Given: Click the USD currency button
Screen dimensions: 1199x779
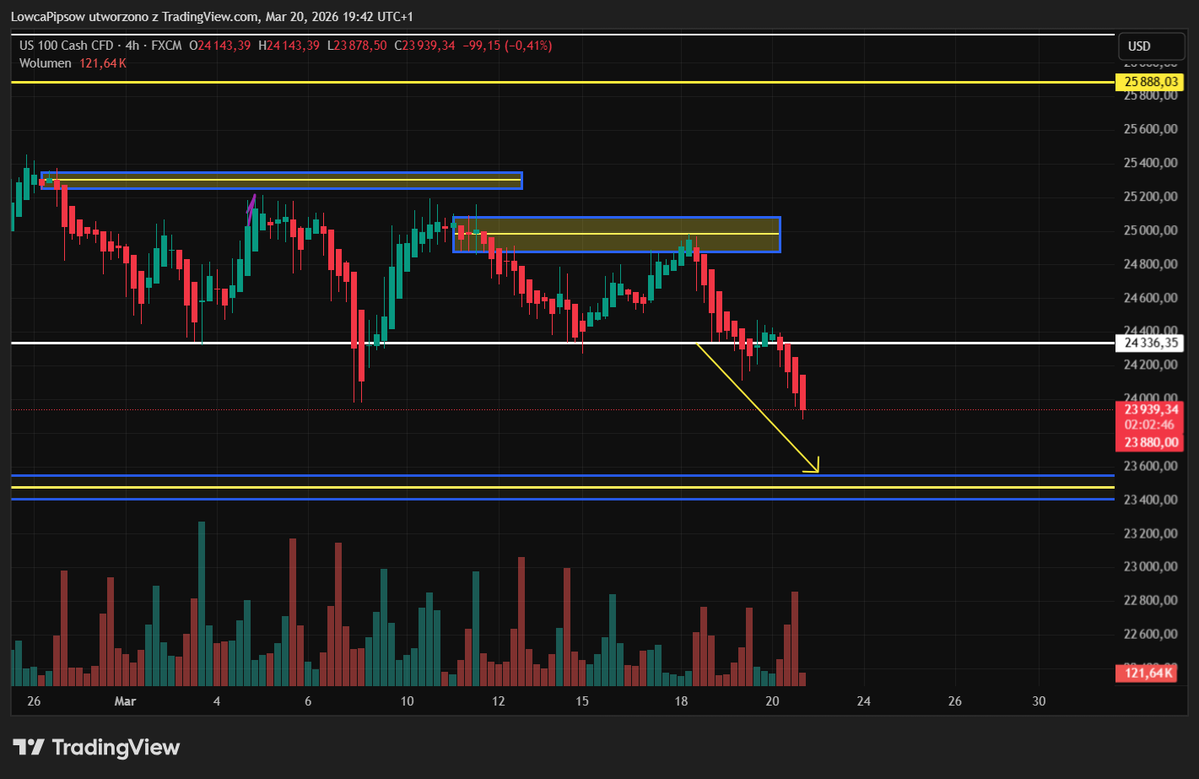Looking at the screenshot, I should coord(1151,46).
